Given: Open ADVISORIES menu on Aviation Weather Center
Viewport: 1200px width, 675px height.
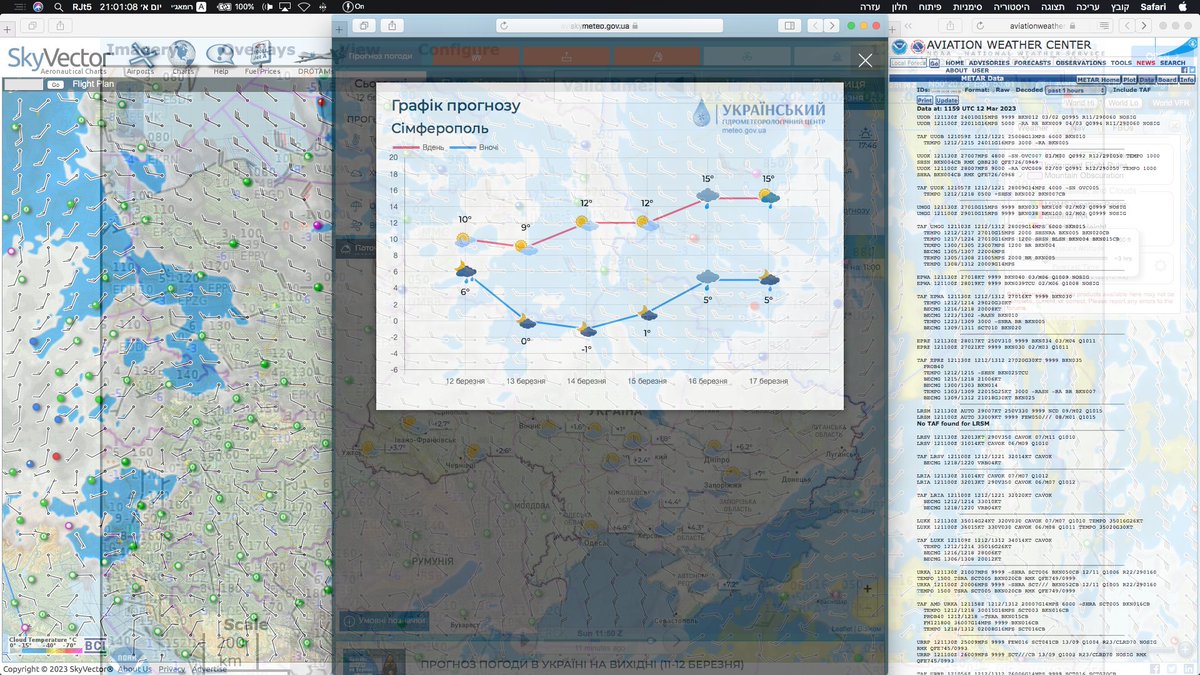Looking at the screenshot, I should tap(989, 63).
